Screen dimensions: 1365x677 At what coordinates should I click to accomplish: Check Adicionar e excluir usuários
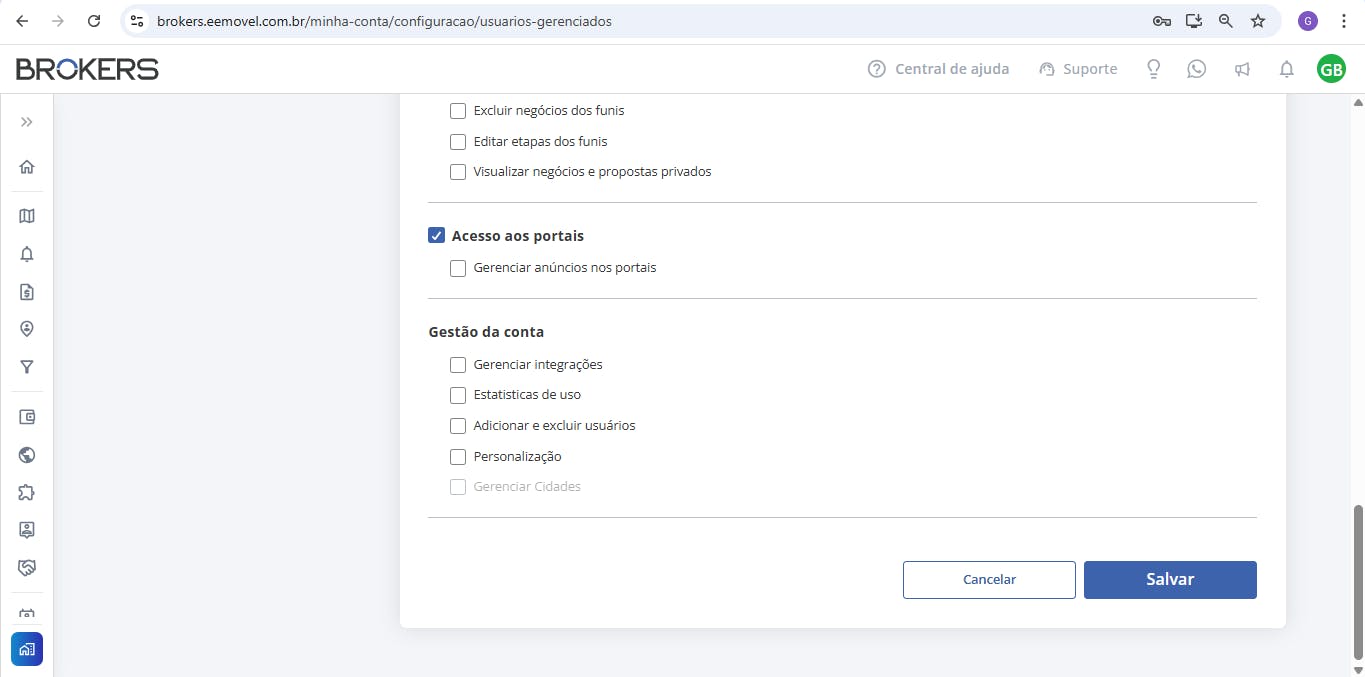tap(458, 426)
